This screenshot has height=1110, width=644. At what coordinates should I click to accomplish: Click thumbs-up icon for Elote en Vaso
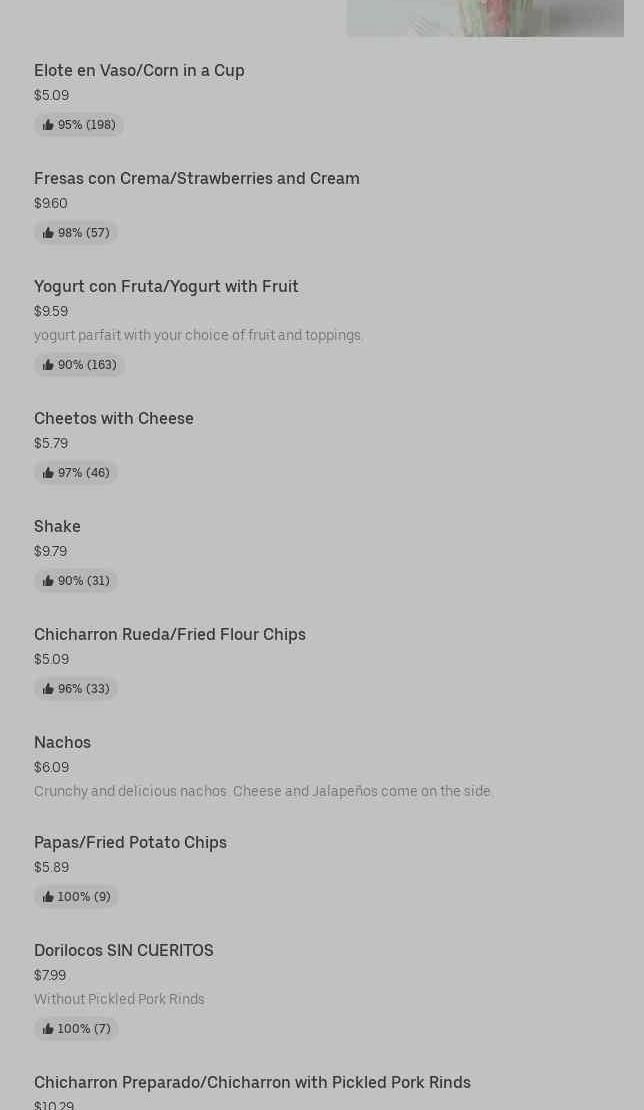(48, 125)
